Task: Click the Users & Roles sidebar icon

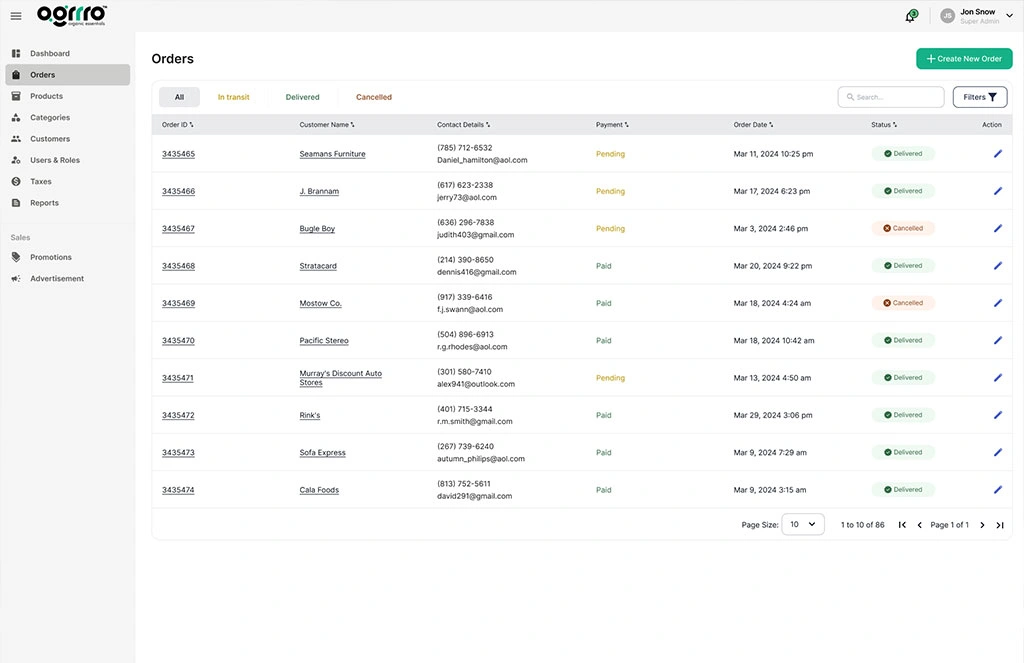Action: [x=16, y=160]
